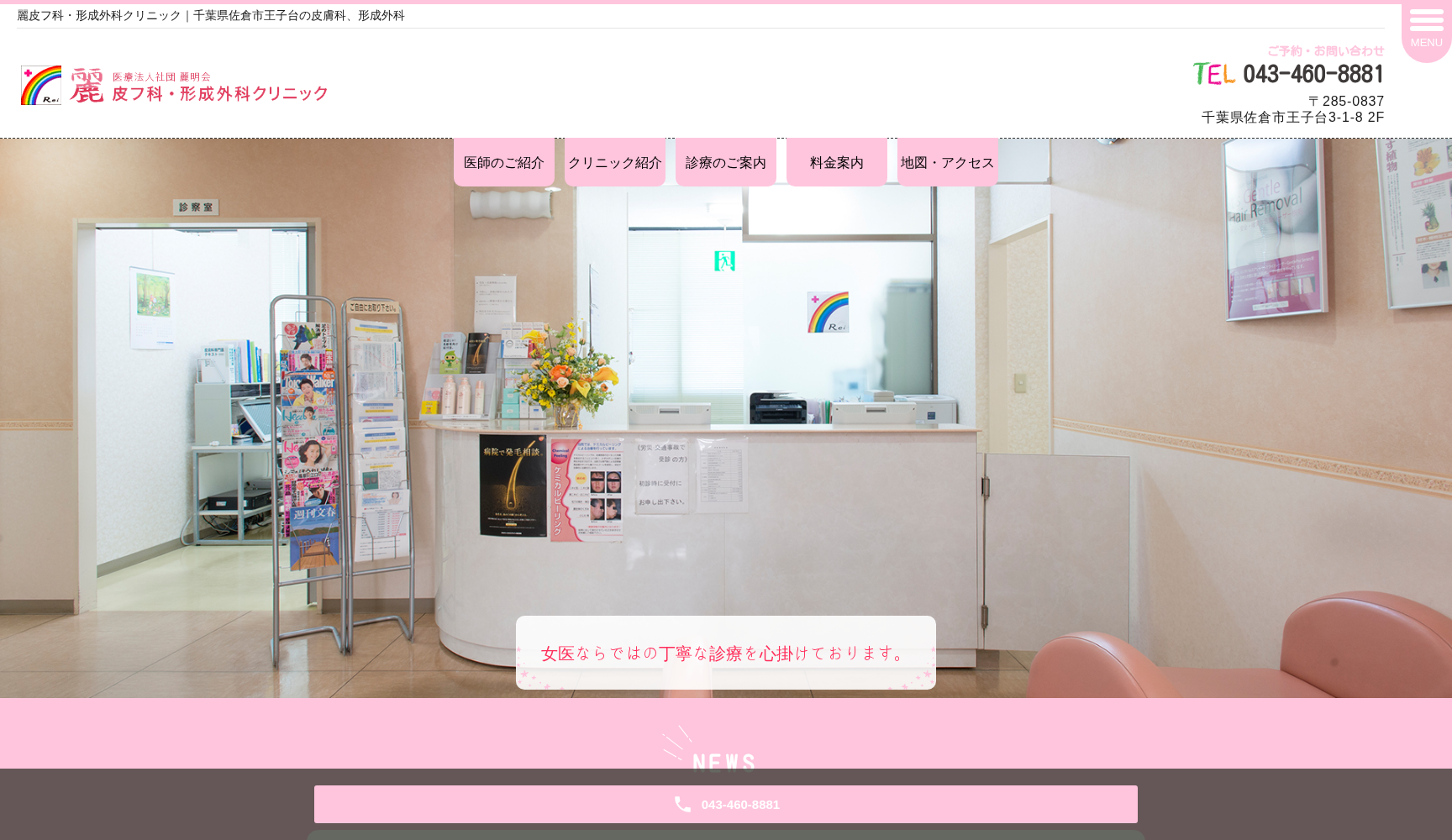Click the address 千葉県佐倉市王子台3-1-8 2F
Screen dimensions: 1452x840
click(x=1292, y=118)
